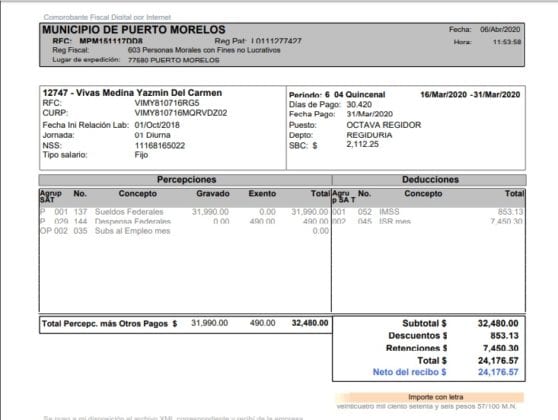Click the 'Subtotal $' label
558x420 pixels.
[424, 323]
